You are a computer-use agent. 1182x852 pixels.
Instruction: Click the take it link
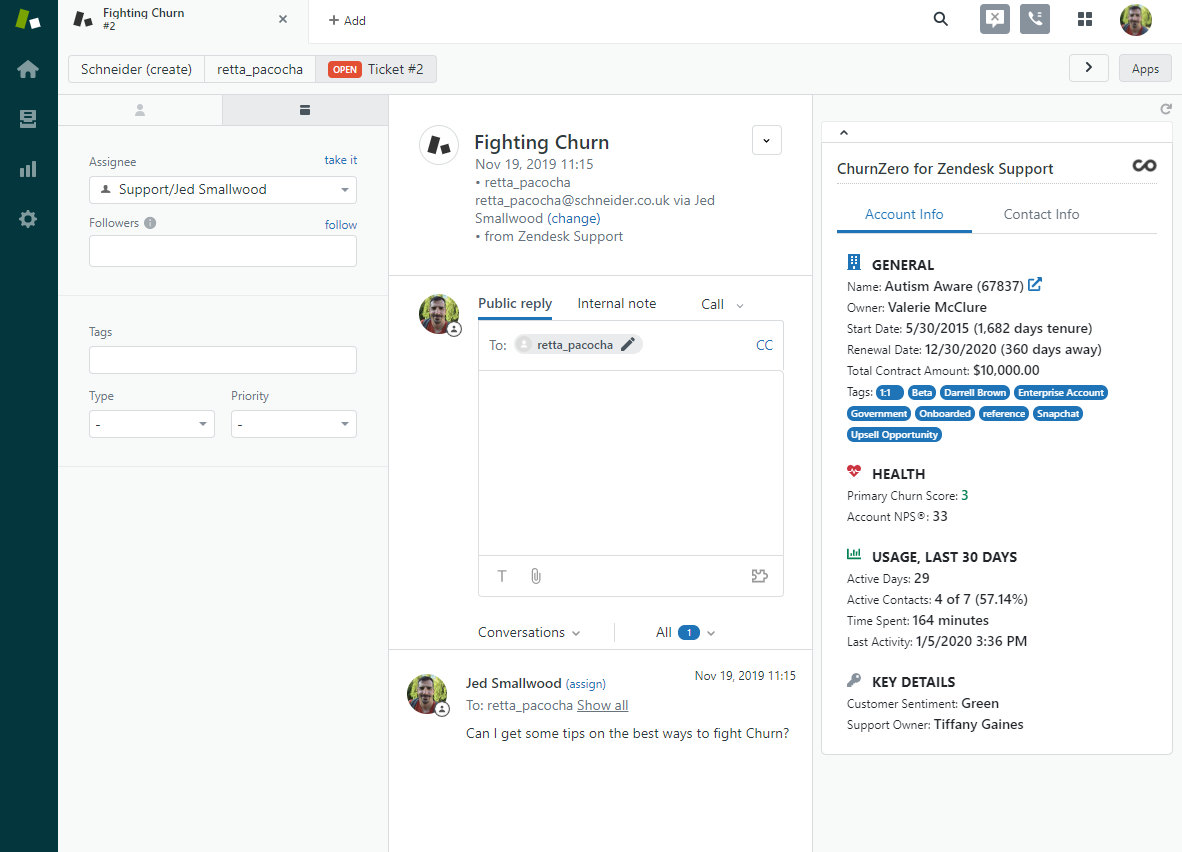[x=341, y=160]
